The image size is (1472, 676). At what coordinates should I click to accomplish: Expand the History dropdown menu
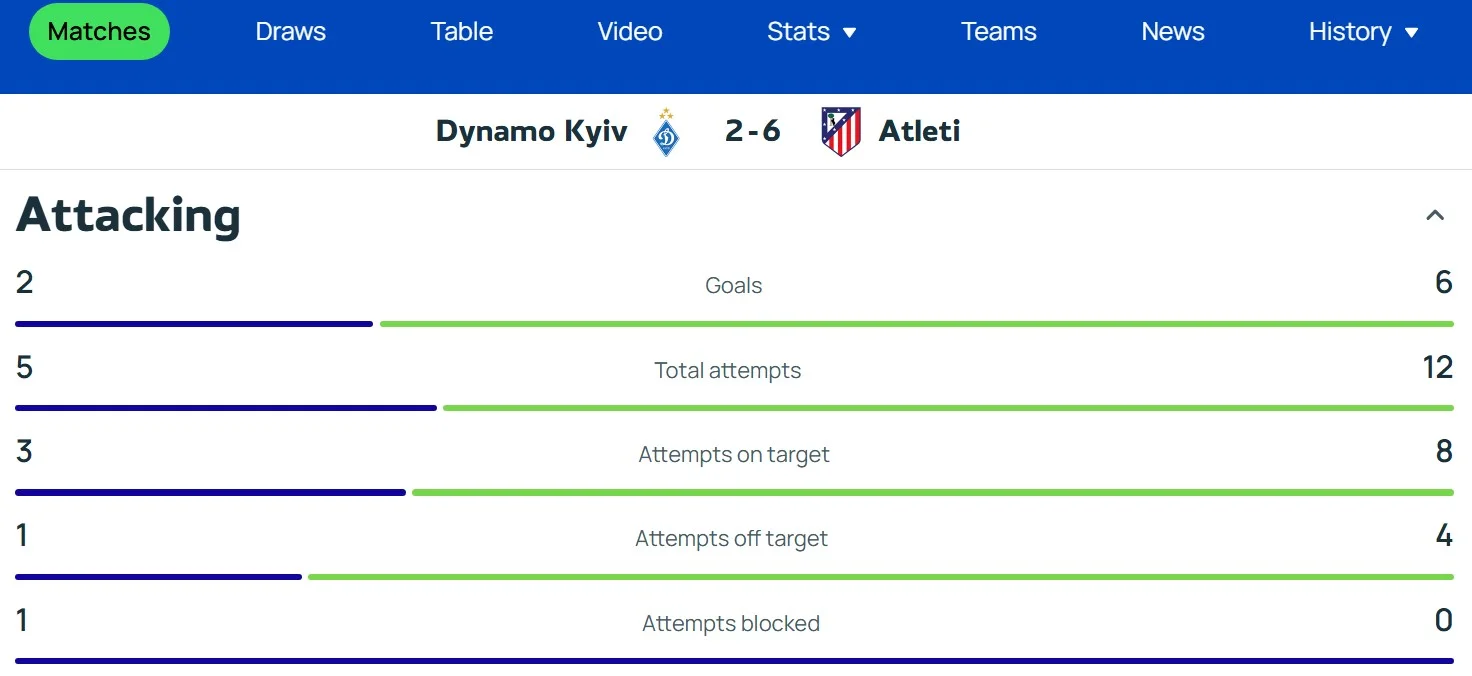pos(1363,32)
